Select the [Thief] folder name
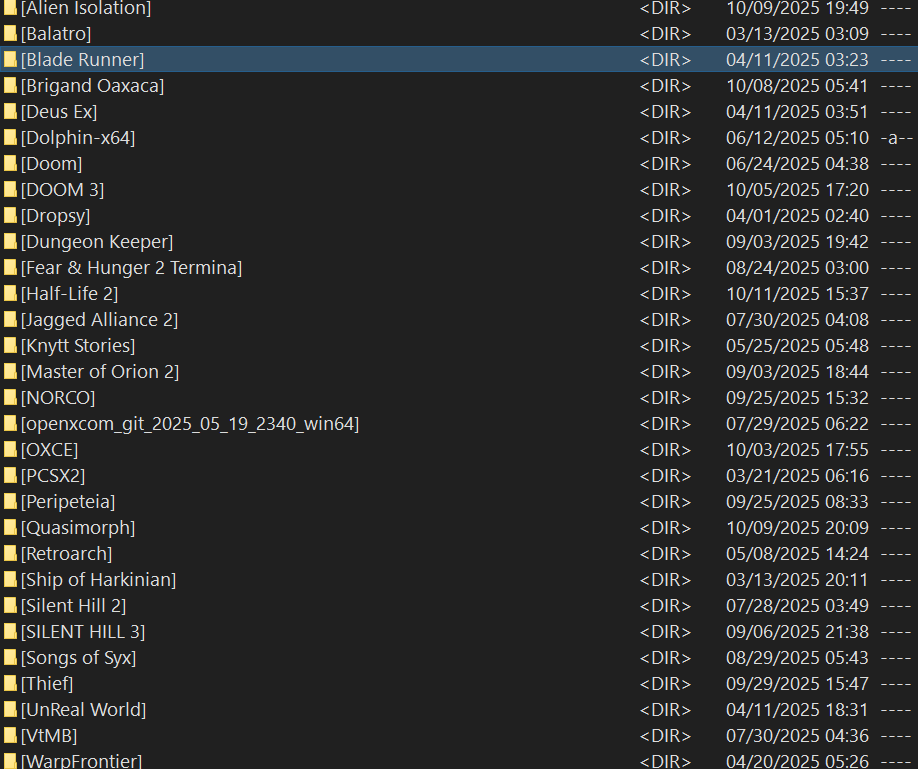This screenshot has height=769, width=918. pos(47,683)
